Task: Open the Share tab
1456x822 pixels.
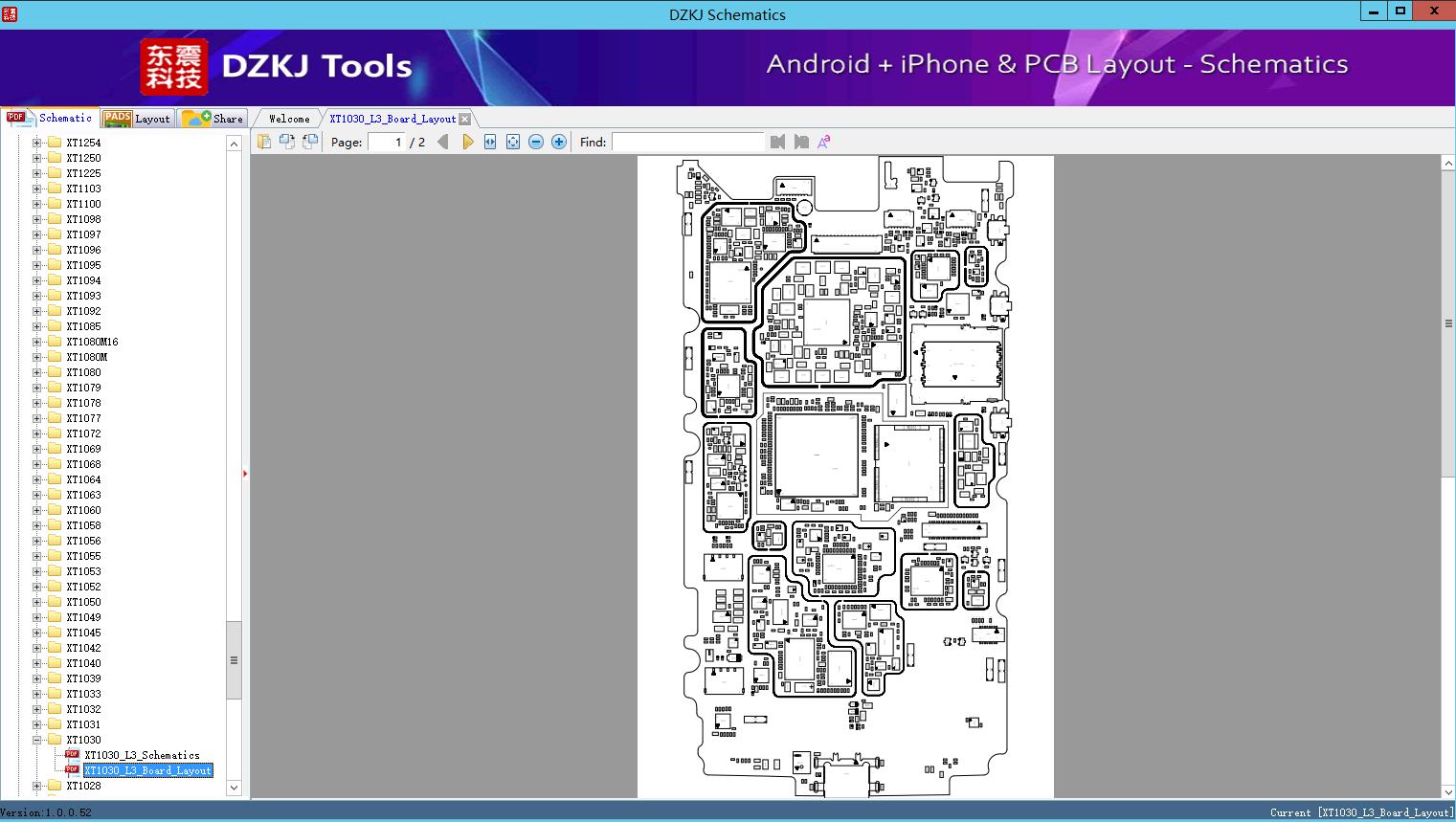Action: click(213, 119)
